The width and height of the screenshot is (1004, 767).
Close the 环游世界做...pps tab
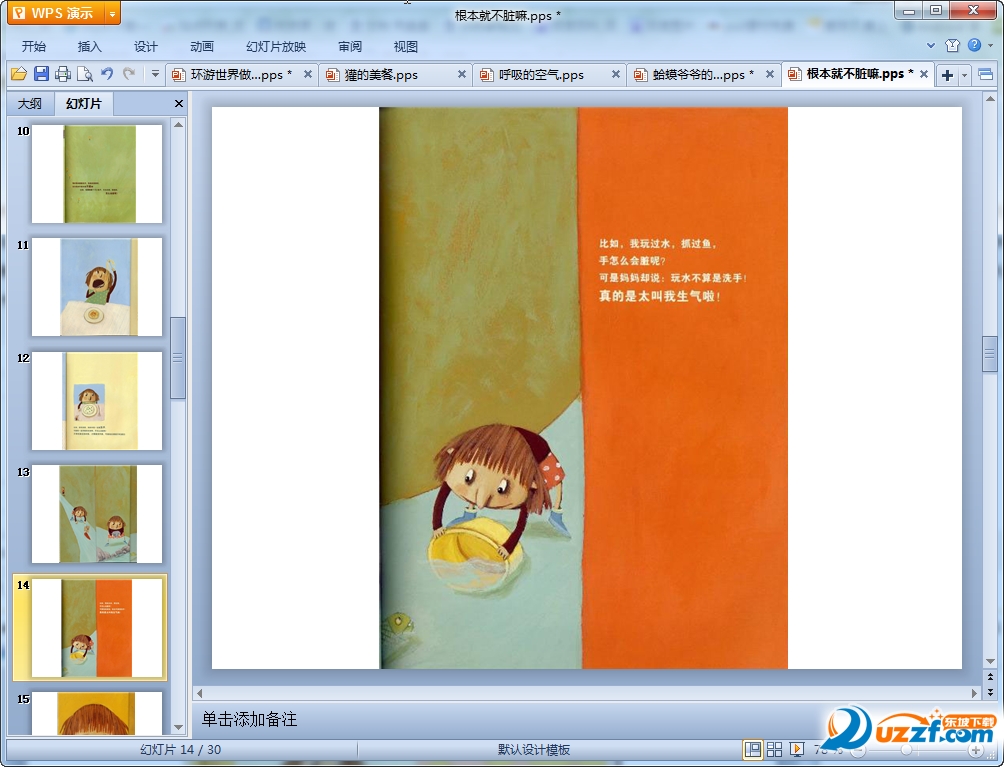[308, 74]
